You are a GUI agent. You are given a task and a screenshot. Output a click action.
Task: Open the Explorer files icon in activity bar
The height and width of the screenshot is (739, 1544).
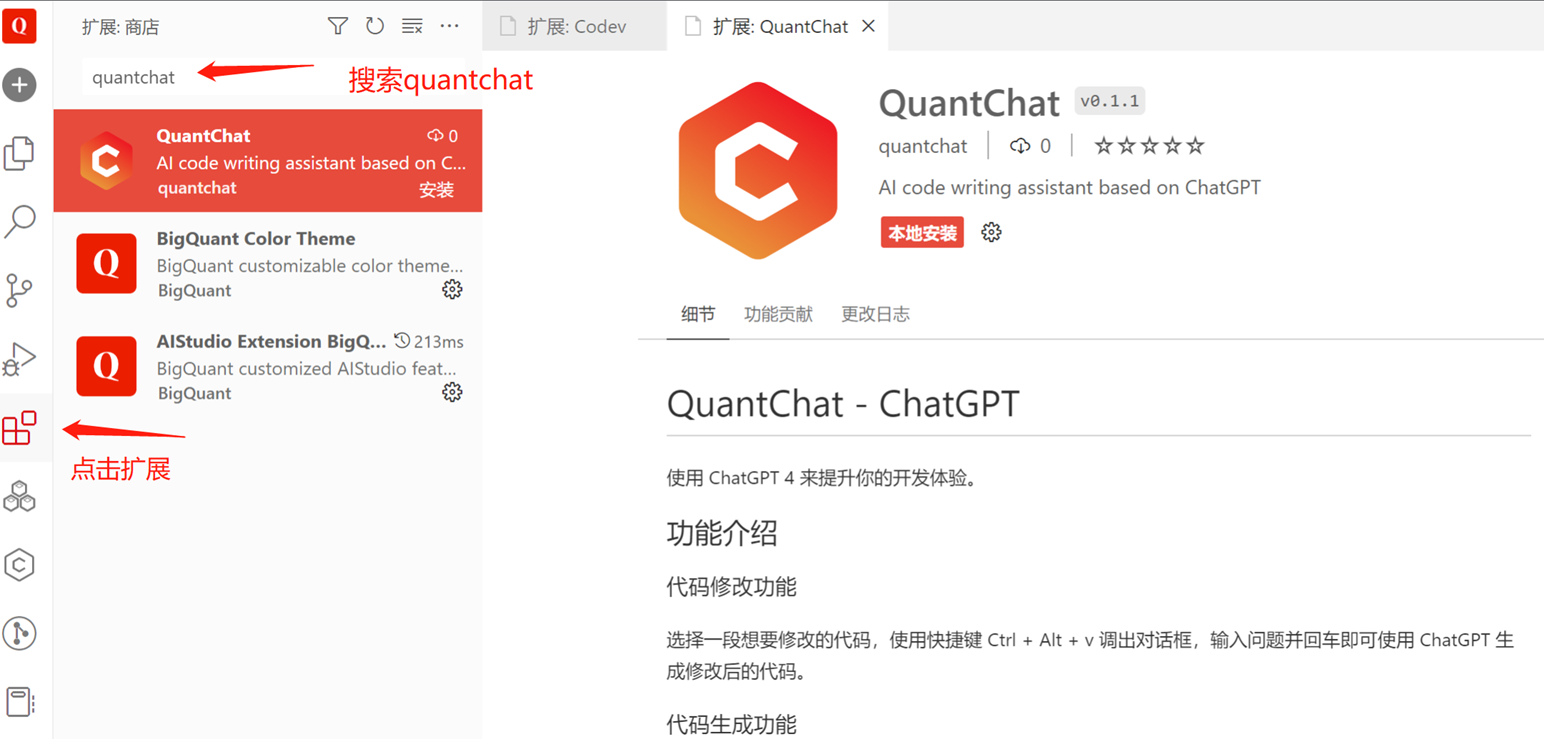pyautogui.click(x=19, y=153)
